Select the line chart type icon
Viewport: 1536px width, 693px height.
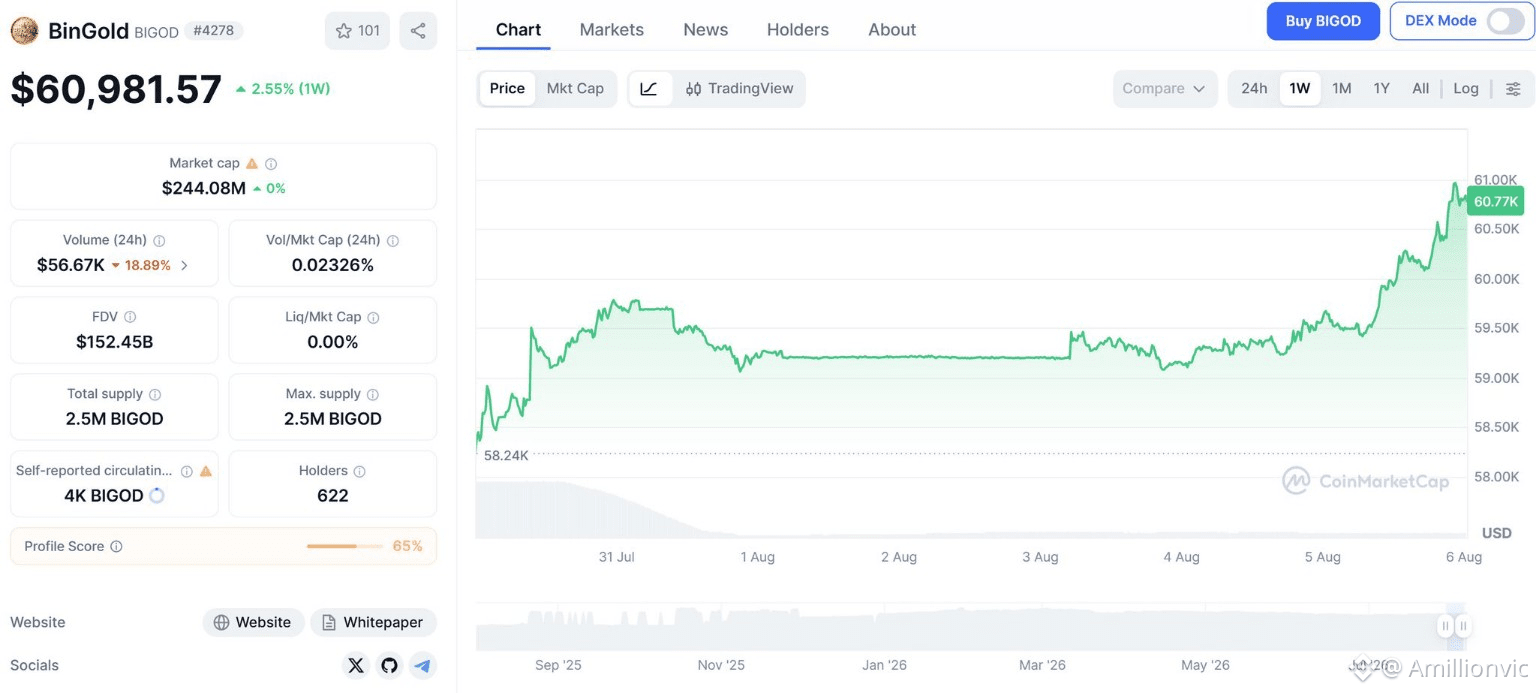coord(649,89)
